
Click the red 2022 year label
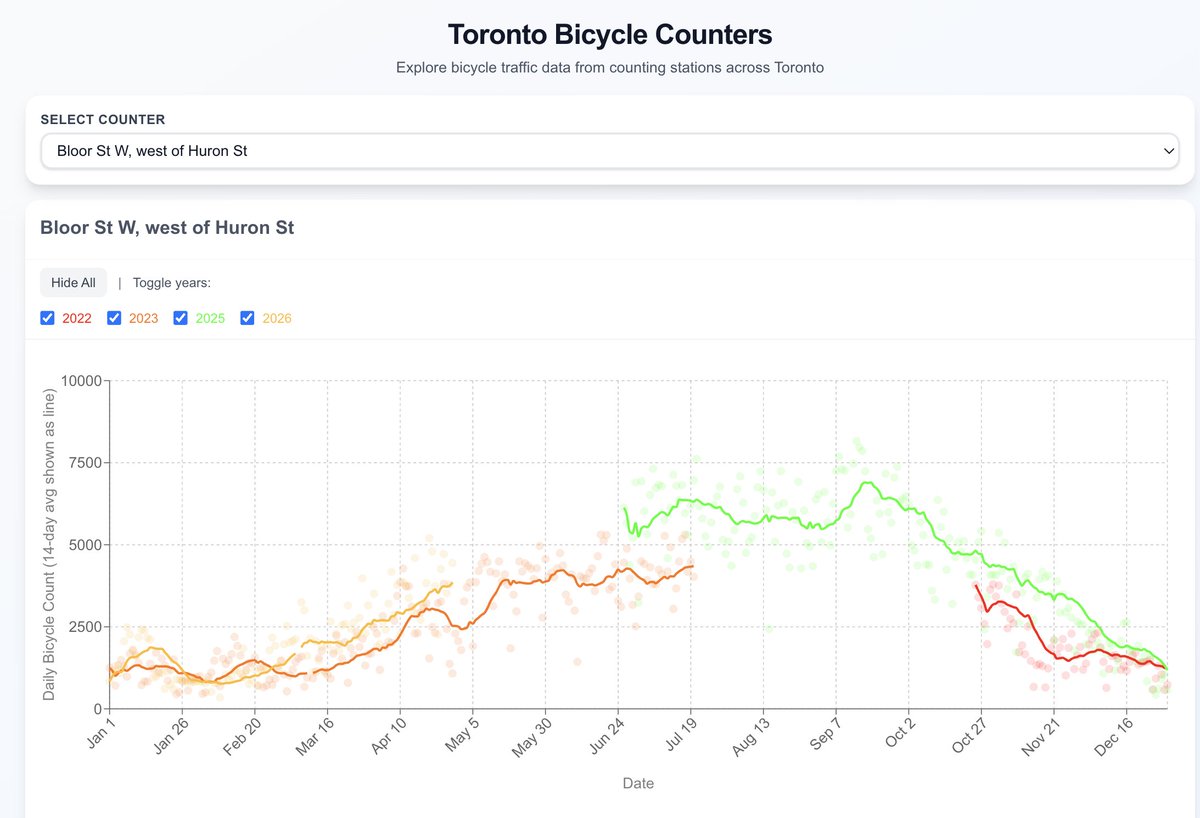(x=77, y=319)
